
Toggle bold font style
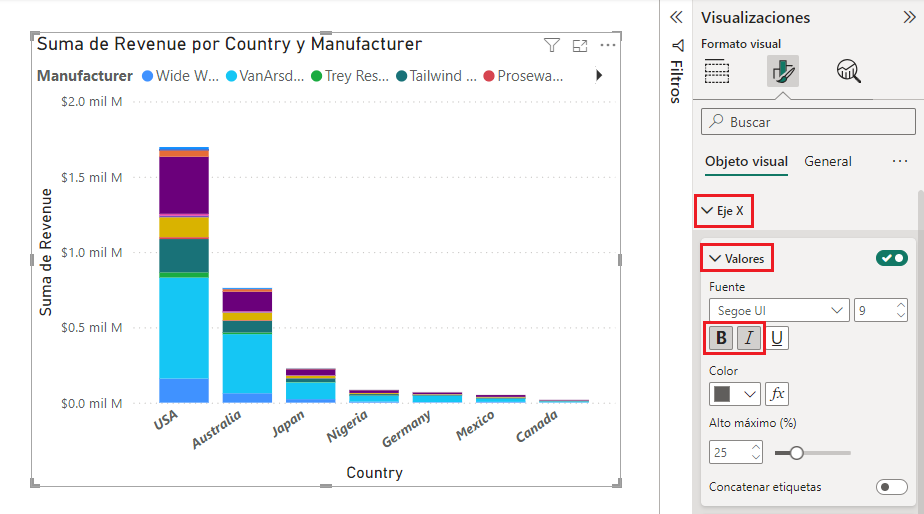pyautogui.click(x=721, y=338)
